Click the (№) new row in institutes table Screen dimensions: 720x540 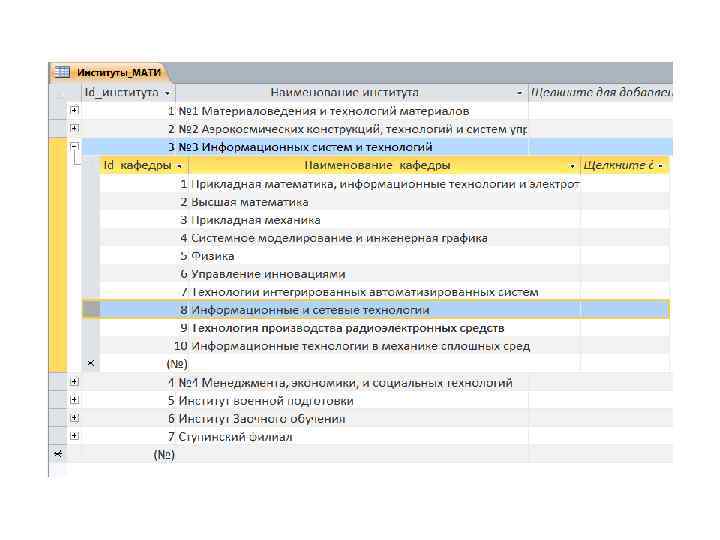click(129, 455)
